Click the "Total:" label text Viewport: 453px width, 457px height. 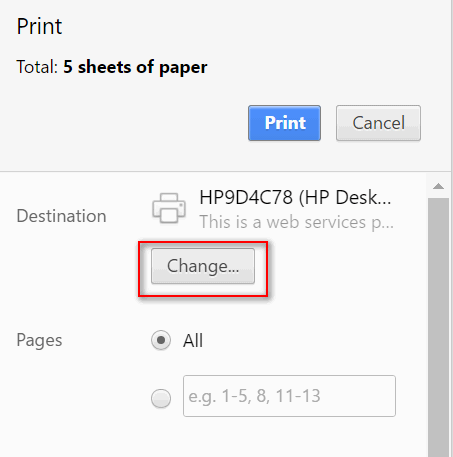[x=37, y=67]
